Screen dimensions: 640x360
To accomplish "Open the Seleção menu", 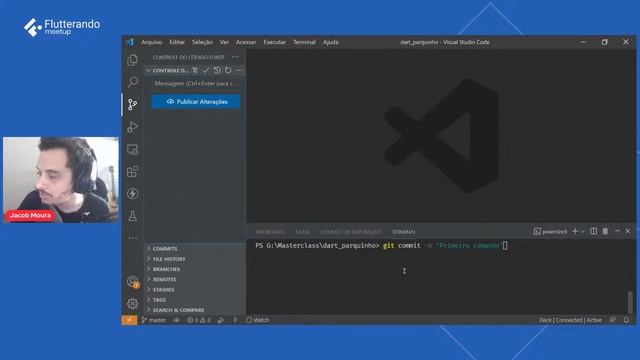I will coord(202,42).
